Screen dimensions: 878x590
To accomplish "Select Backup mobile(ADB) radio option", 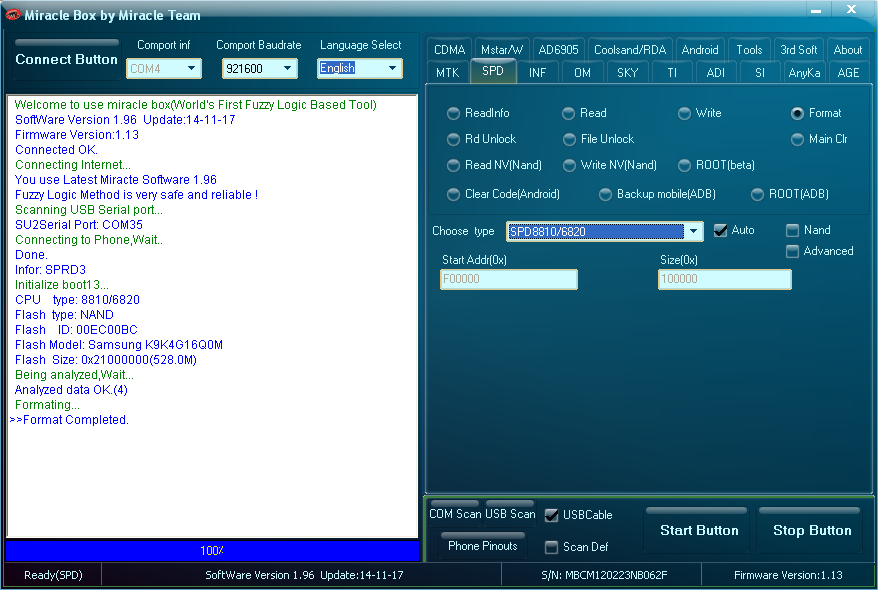I will (658, 194).
